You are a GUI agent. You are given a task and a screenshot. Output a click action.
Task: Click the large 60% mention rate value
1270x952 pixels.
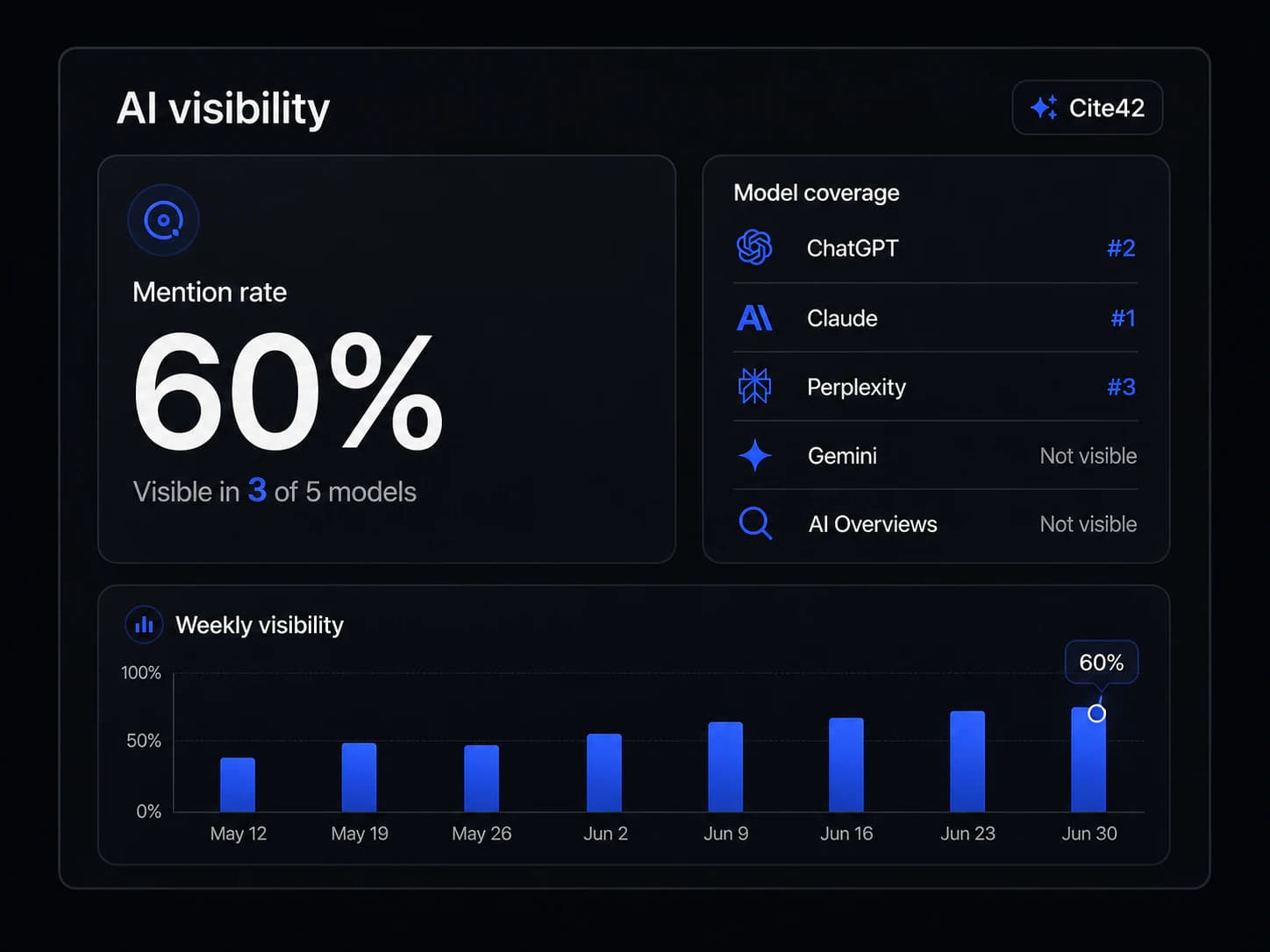pos(288,392)
